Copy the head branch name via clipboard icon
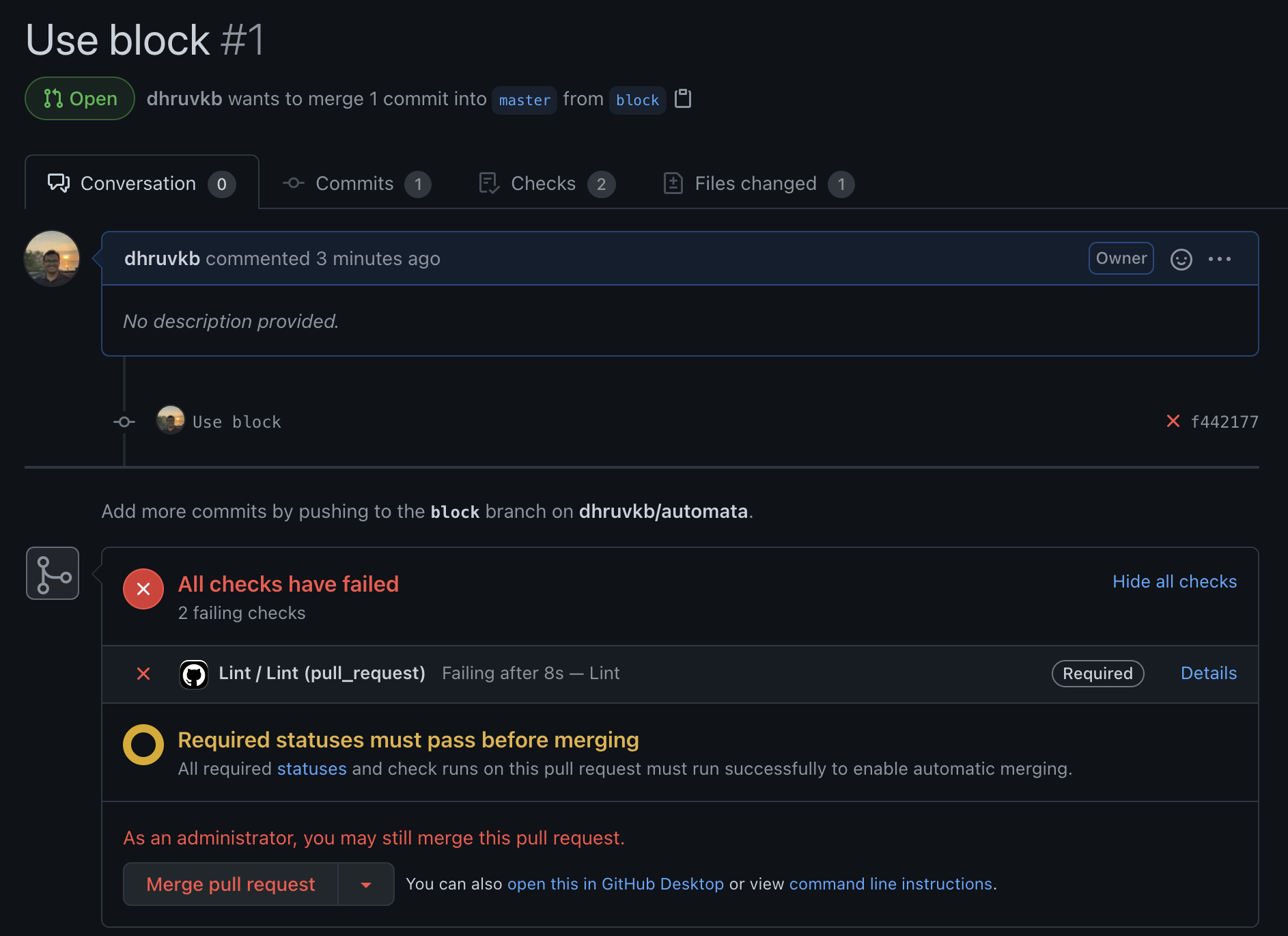 point(683,99)
